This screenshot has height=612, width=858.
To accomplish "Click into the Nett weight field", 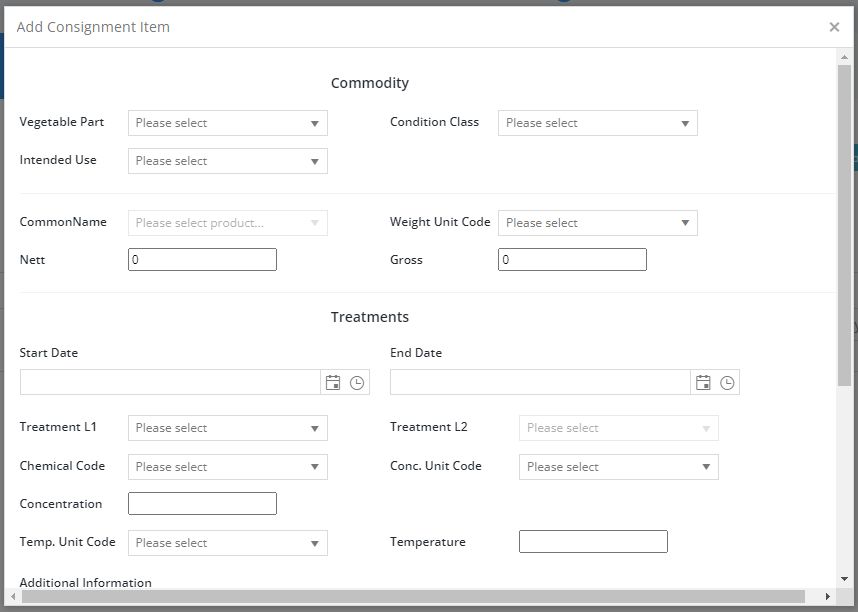I will [202, 259].
